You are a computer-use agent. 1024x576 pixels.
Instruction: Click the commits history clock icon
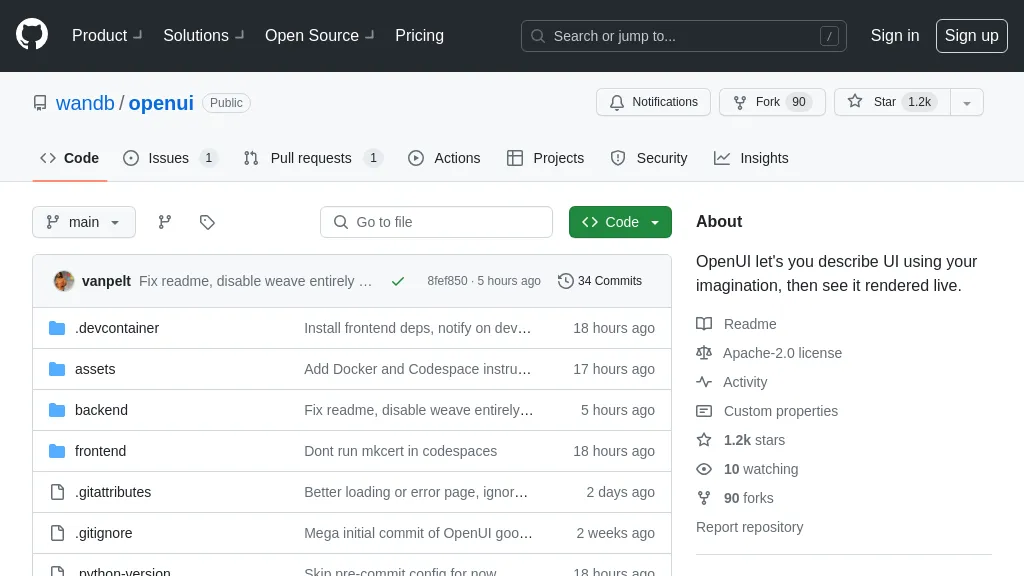pos(567,281)
